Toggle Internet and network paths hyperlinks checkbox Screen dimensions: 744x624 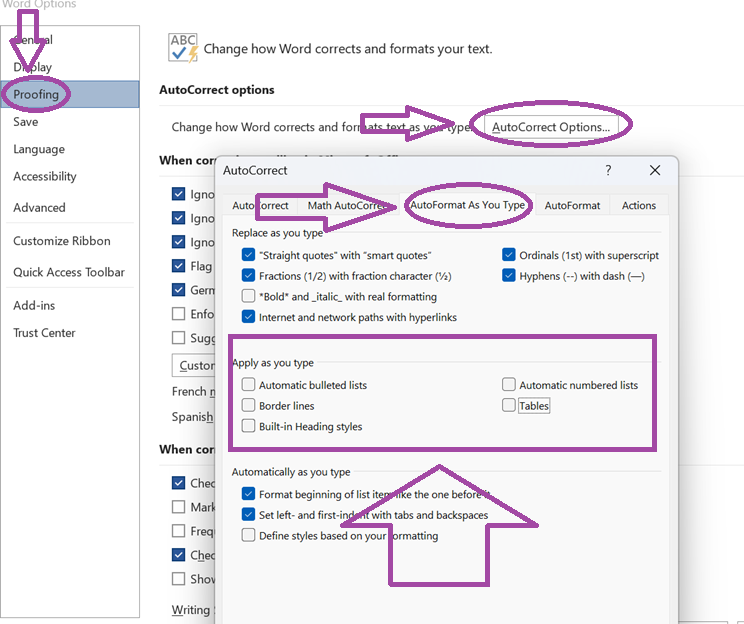[x=248, y=317]
